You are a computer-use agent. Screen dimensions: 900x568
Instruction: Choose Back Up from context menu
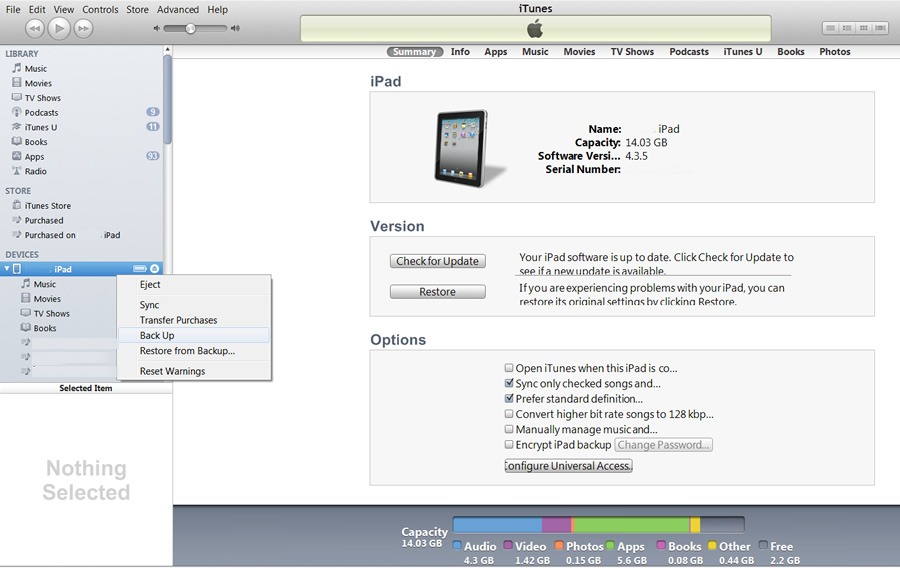[x=194, y=336]
